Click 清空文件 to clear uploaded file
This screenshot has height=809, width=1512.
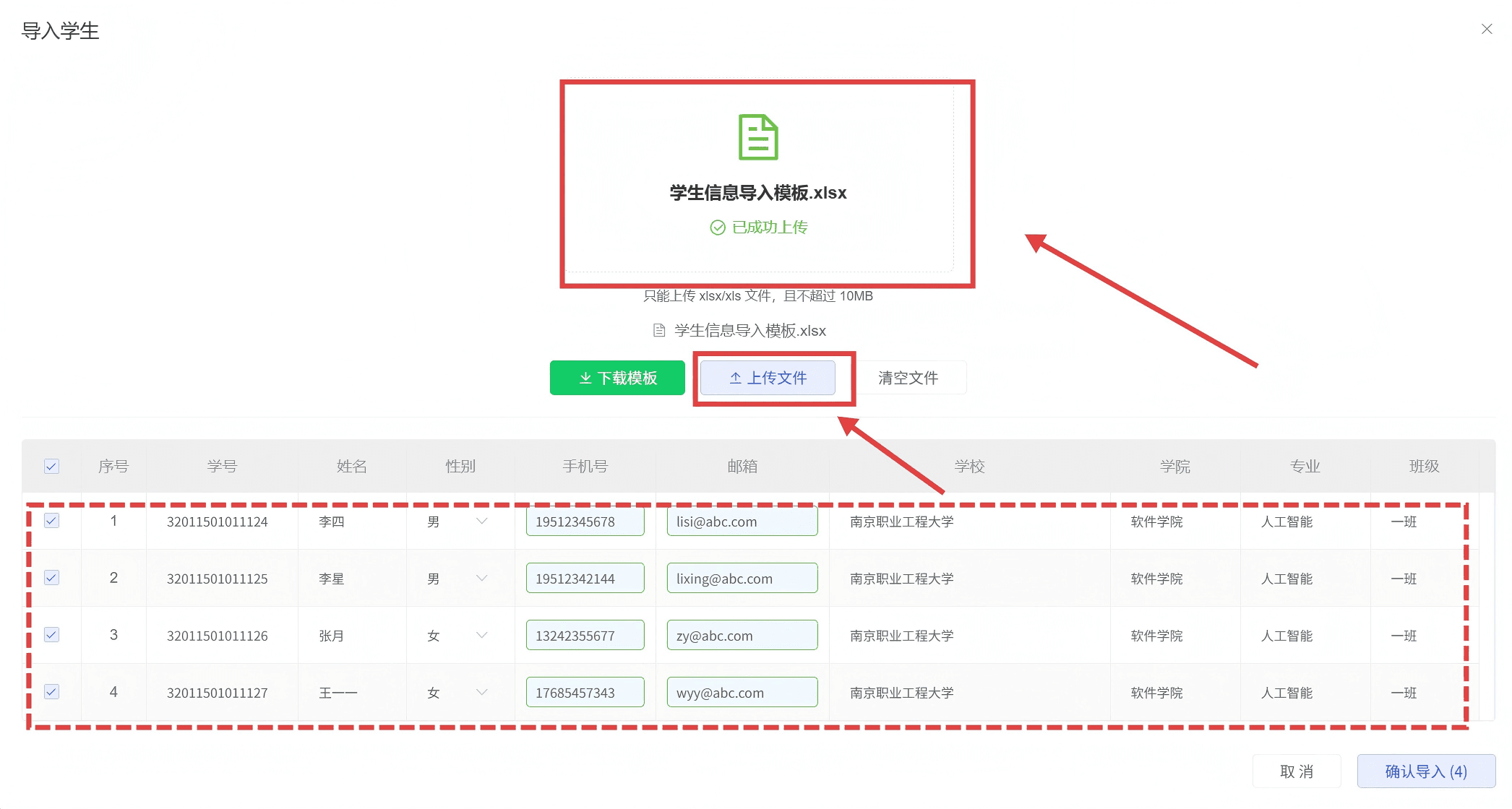[x=908, y=378]
